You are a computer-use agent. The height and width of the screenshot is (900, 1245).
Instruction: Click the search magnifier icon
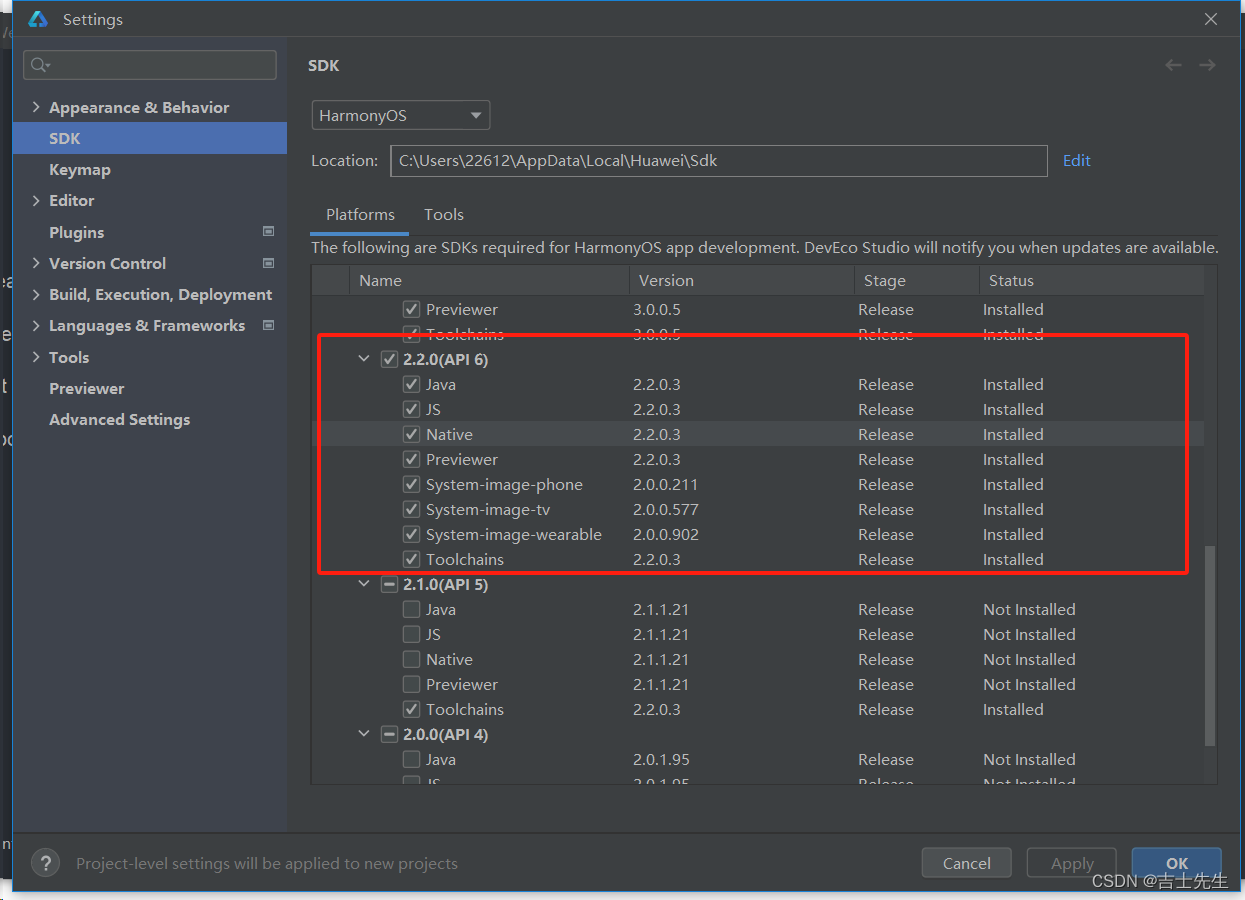pyautogui.click(x=39, y=65)
